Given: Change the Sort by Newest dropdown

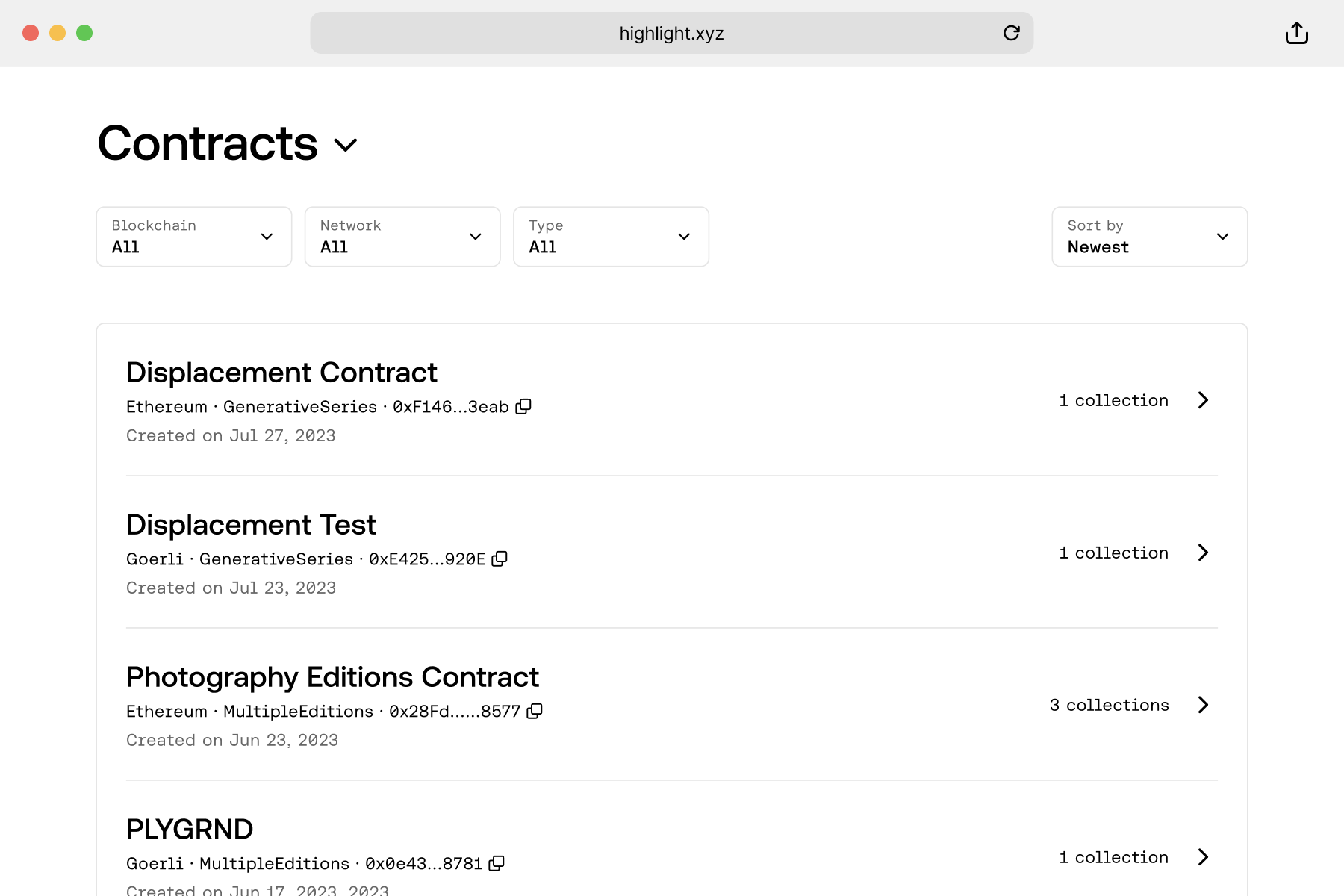Looking at the screenshot, I should pos(1149,237).
